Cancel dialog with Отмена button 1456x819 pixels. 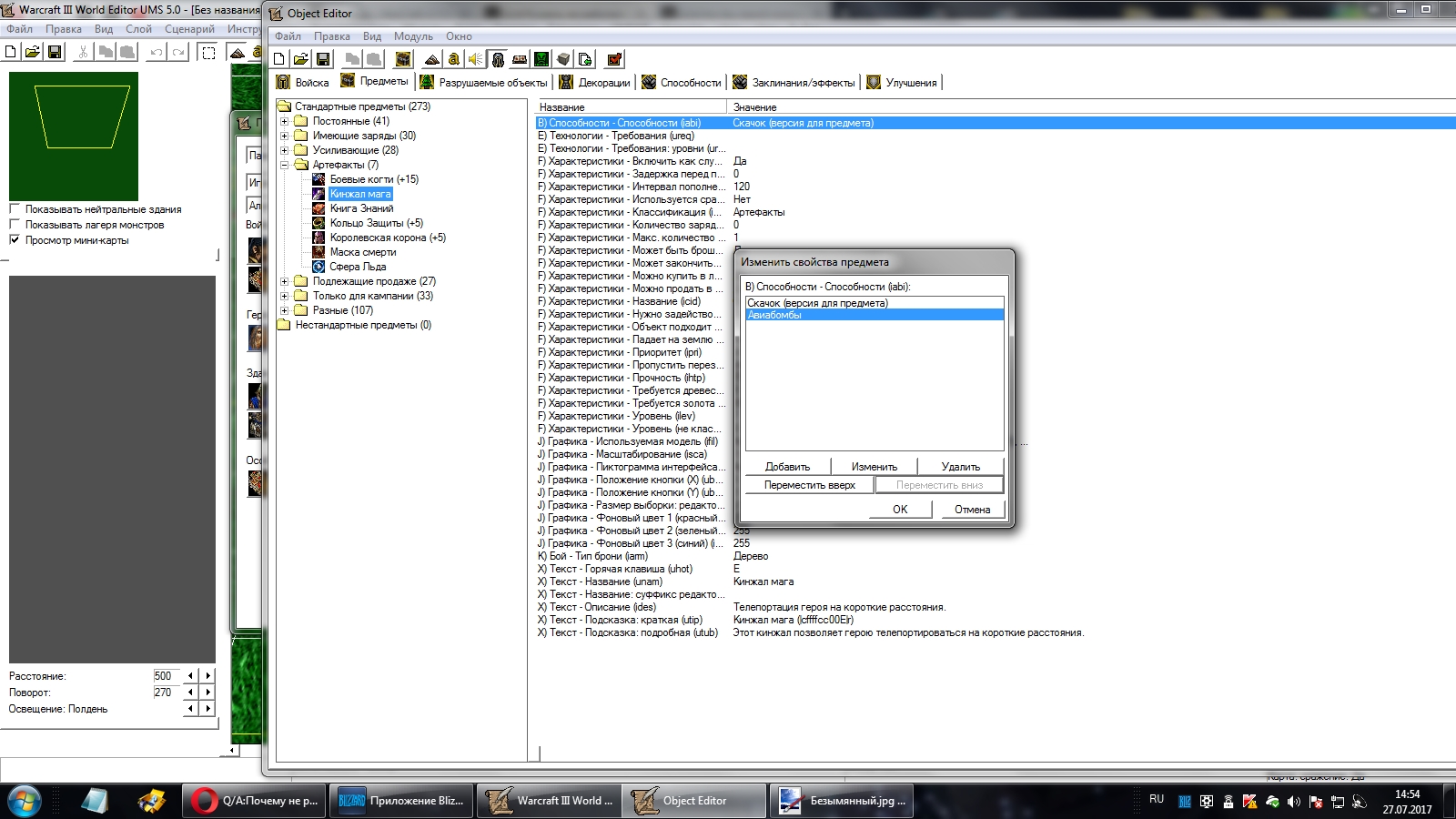point(973,510)
